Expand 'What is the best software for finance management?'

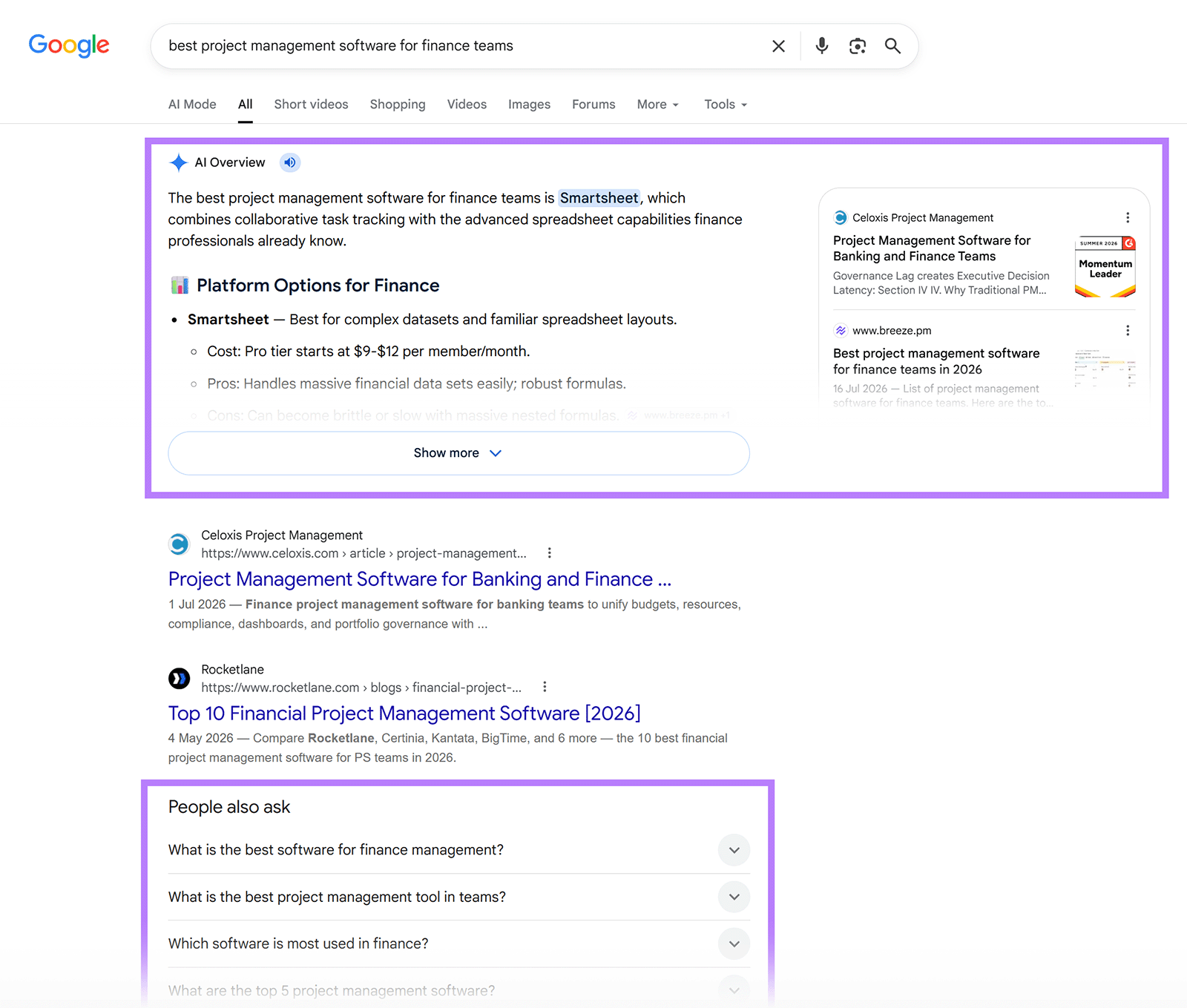459,850
